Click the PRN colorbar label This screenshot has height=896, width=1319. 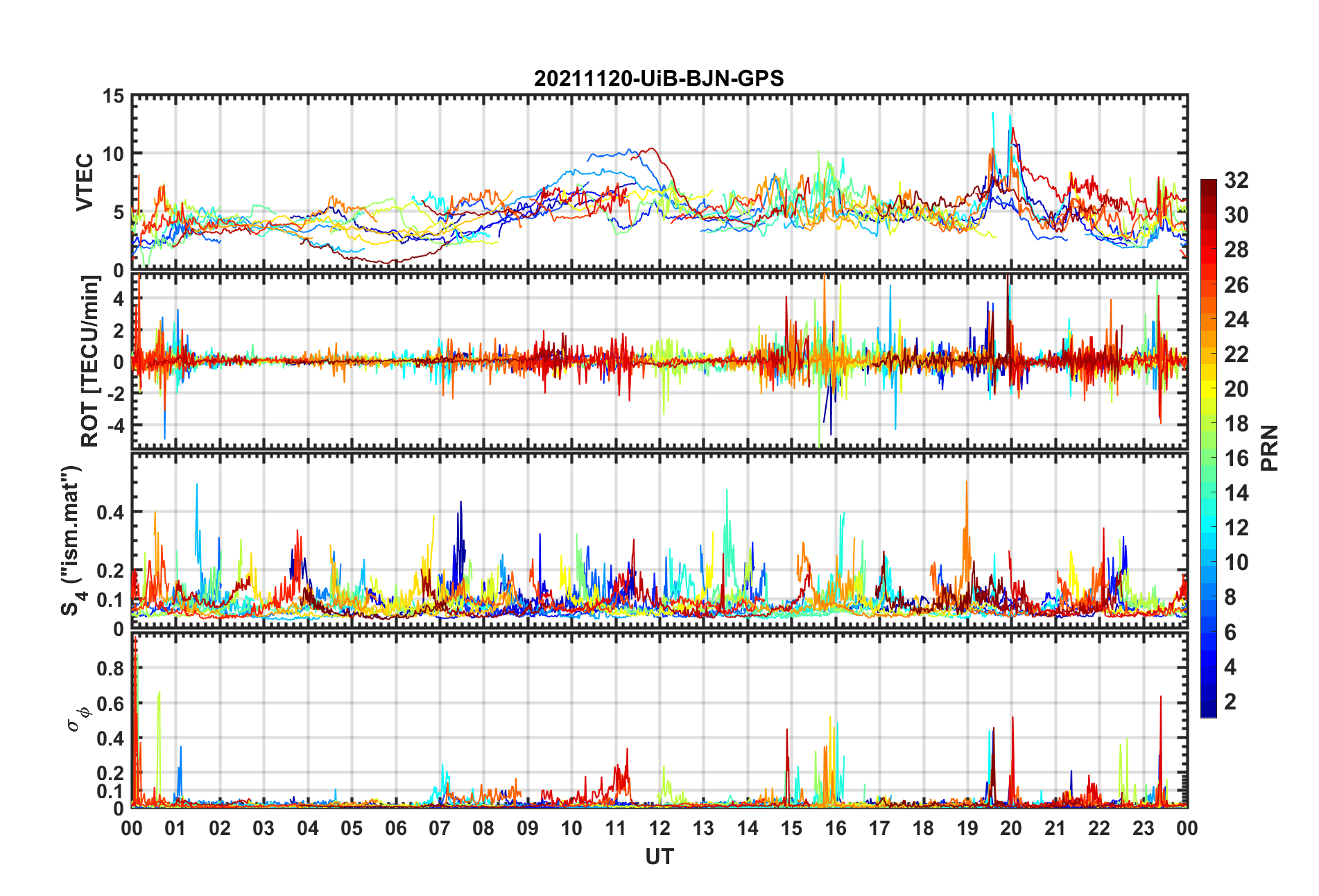click(x=1269, y=448)
